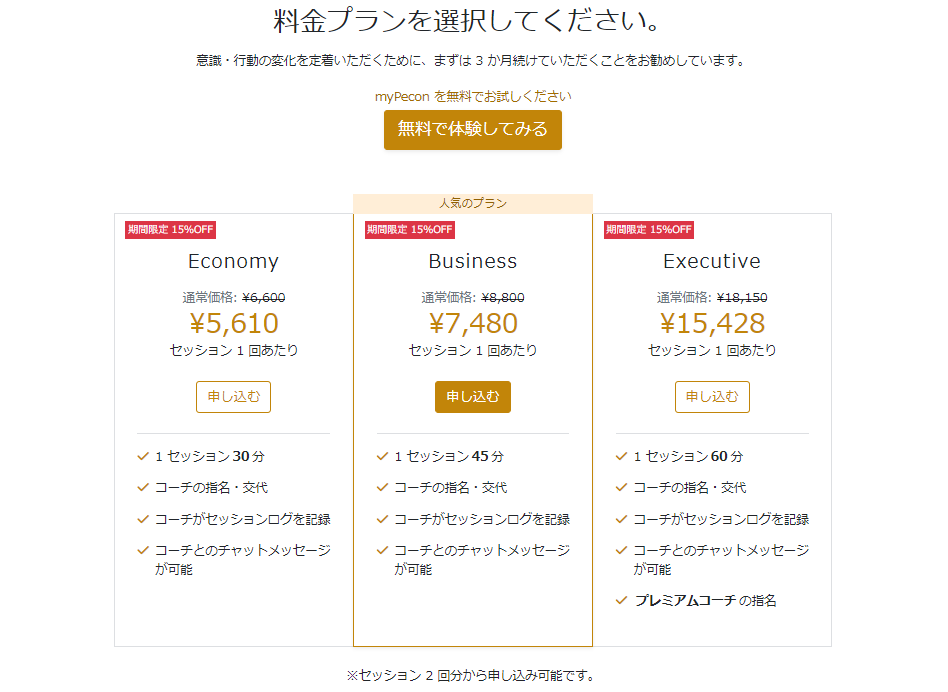
Task: Click Economy checkmark for コーチの指名・交代
Action: pyautogui.click(x=143, y=487)
